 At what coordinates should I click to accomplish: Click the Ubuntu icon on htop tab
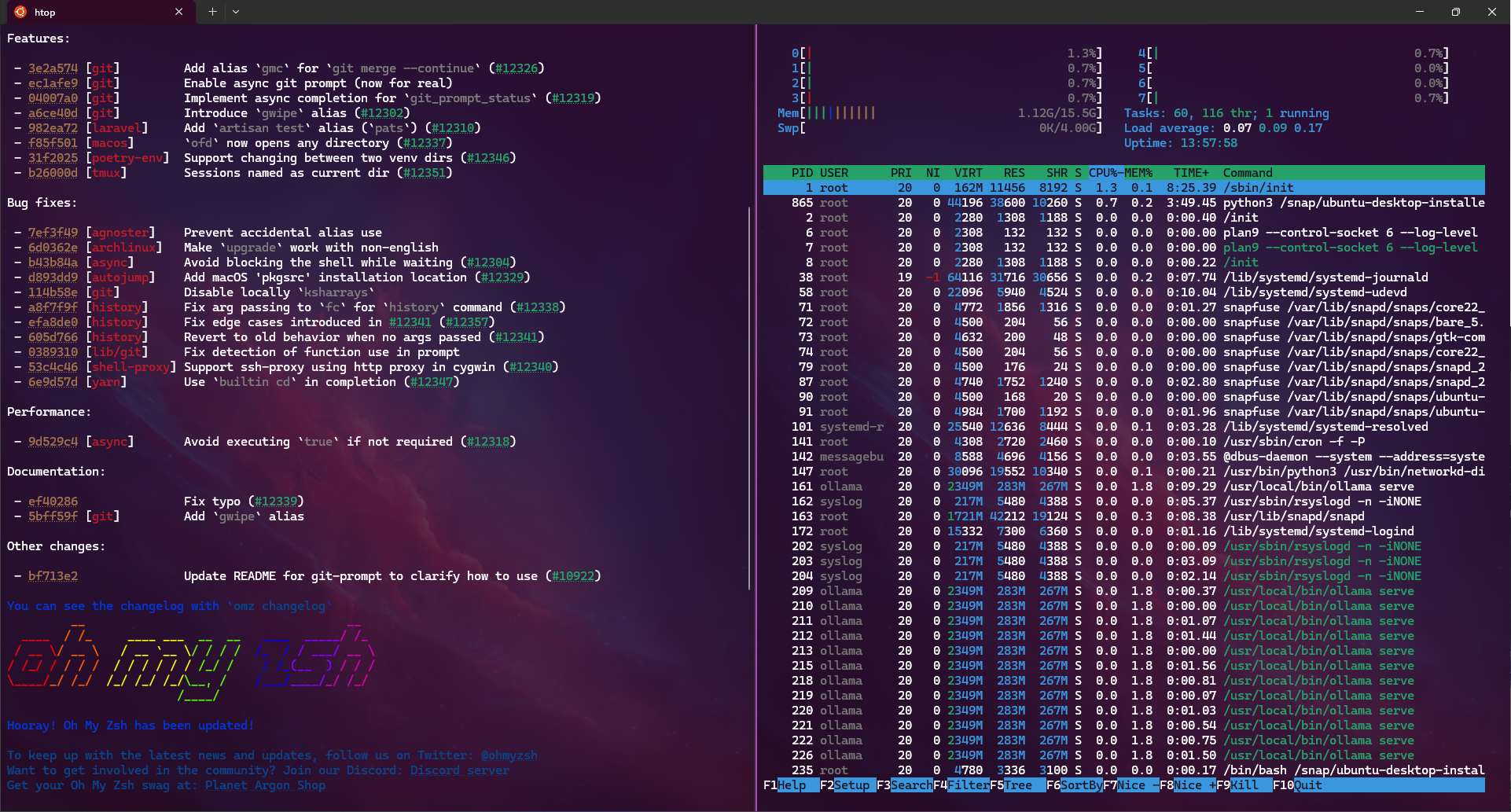20,12
